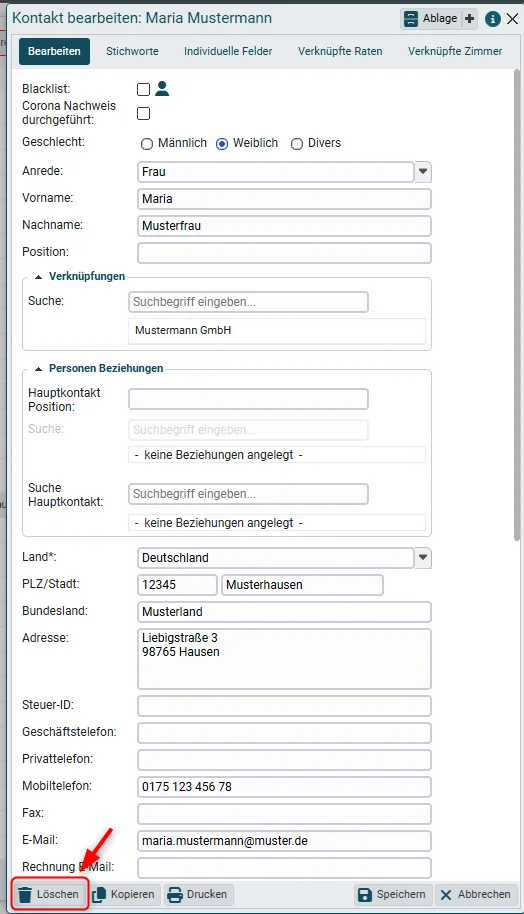Click the Adresse text area
The image size is (524, 914).
[x=284, y=659]
